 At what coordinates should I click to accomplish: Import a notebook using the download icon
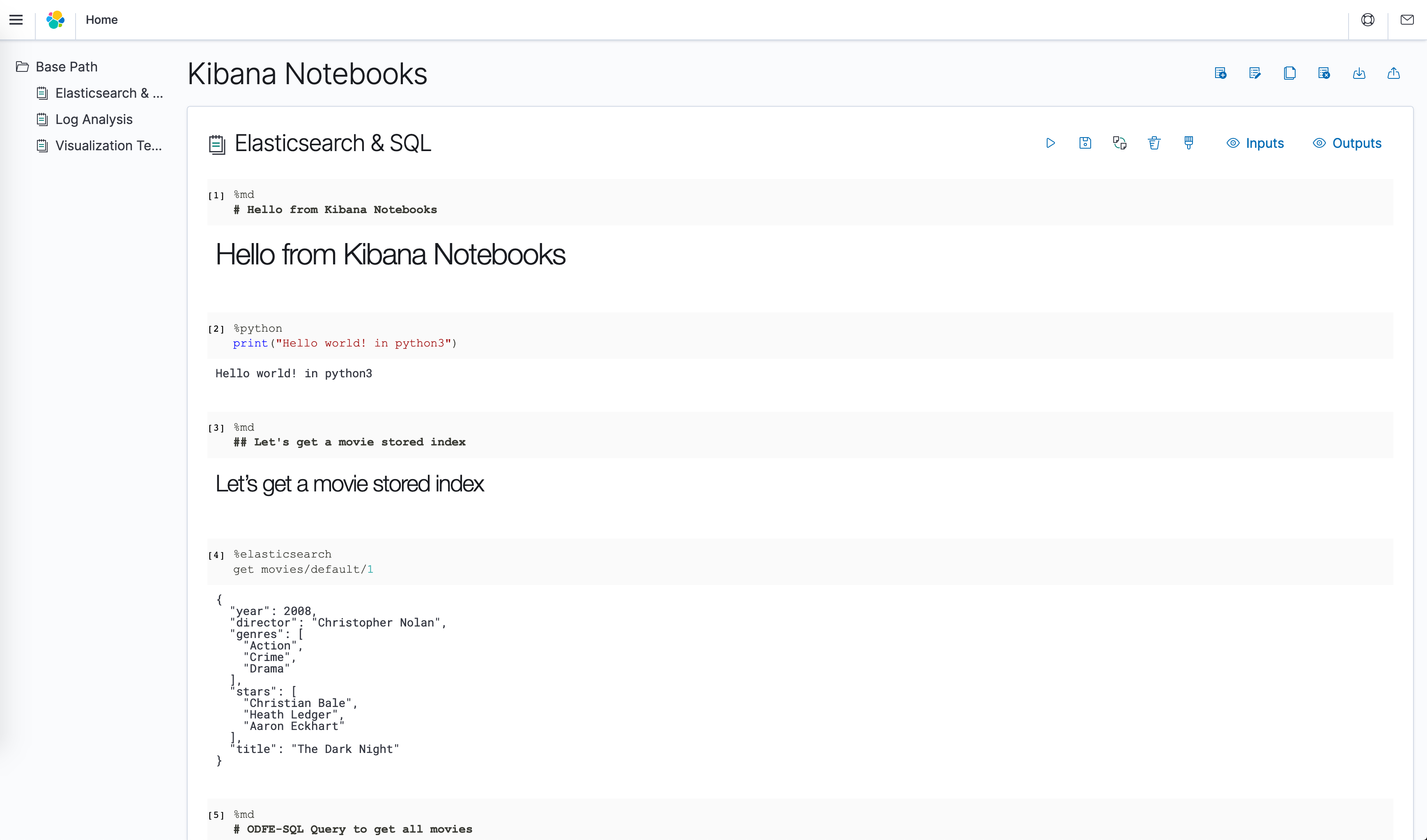(x=1359, y=73)
